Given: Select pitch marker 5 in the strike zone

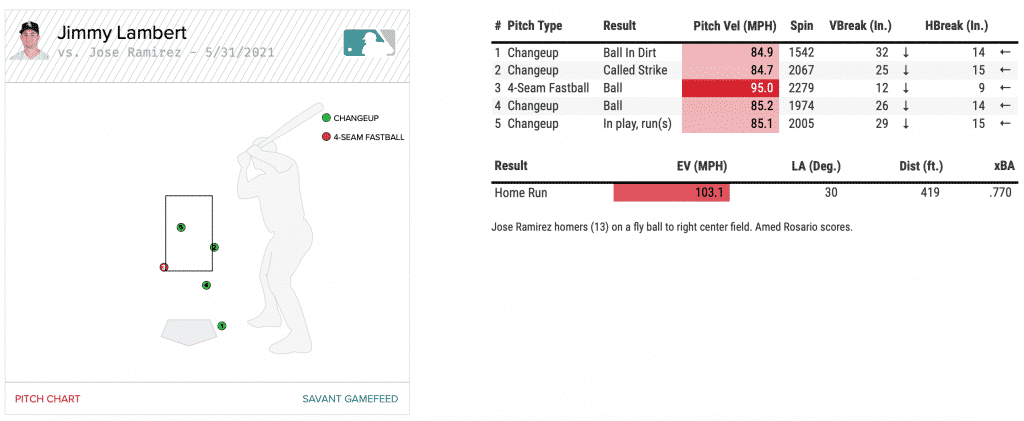Looking at the screenshot, I should [181, 227].
